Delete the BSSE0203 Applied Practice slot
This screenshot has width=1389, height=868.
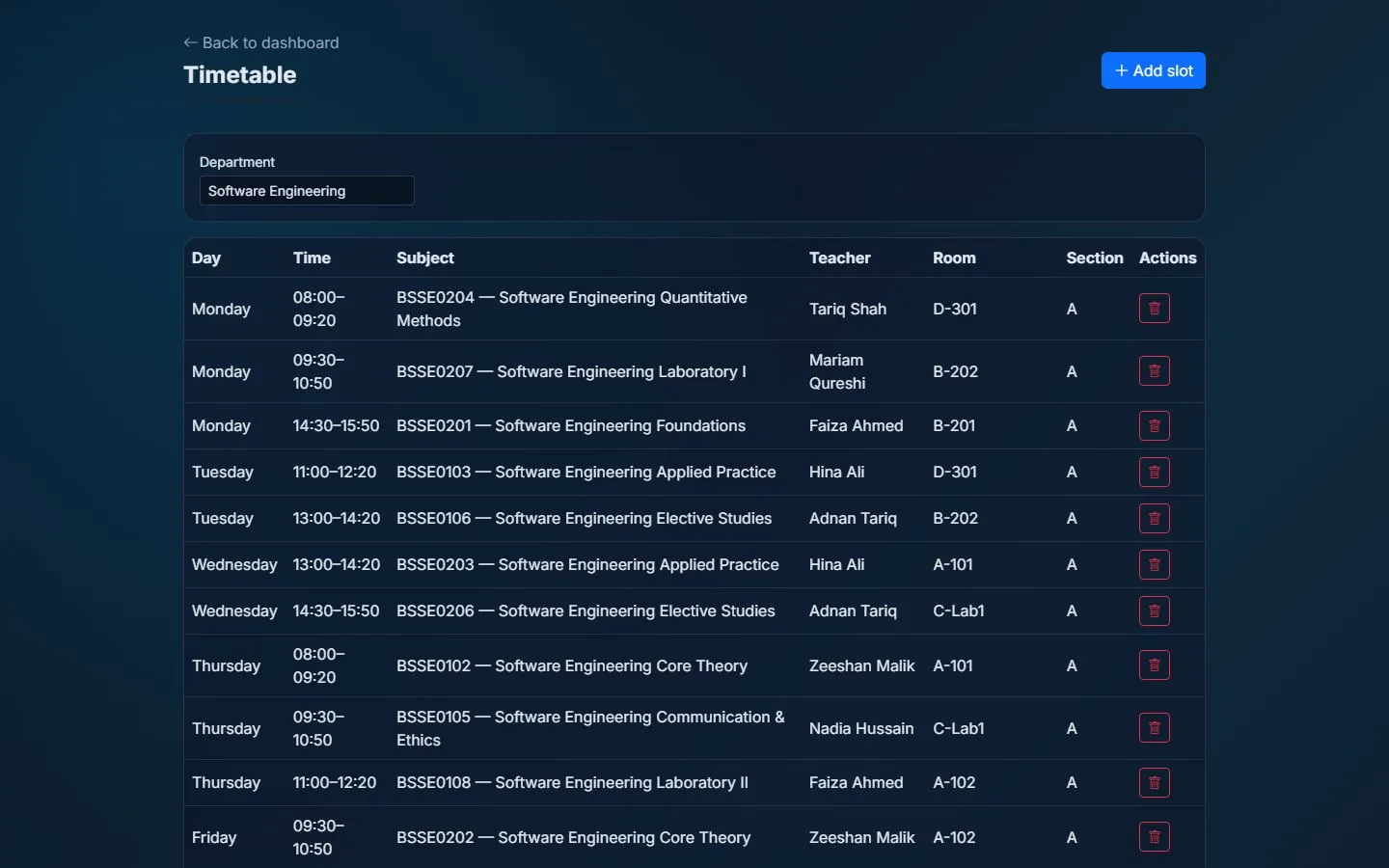(x=1154, y=565)
